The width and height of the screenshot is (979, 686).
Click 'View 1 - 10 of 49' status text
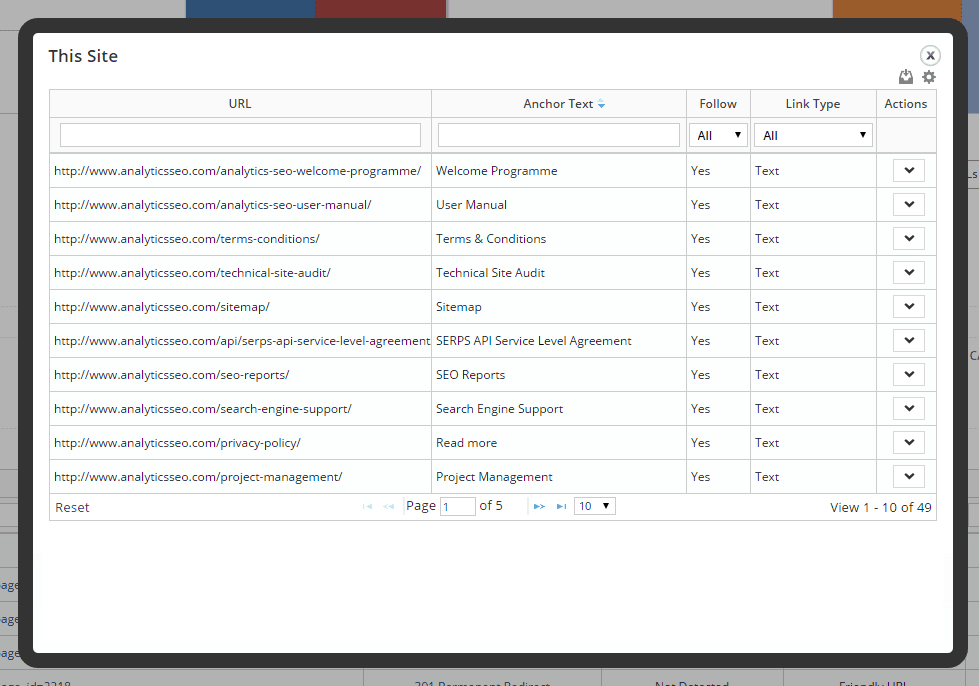click(880, 507)
